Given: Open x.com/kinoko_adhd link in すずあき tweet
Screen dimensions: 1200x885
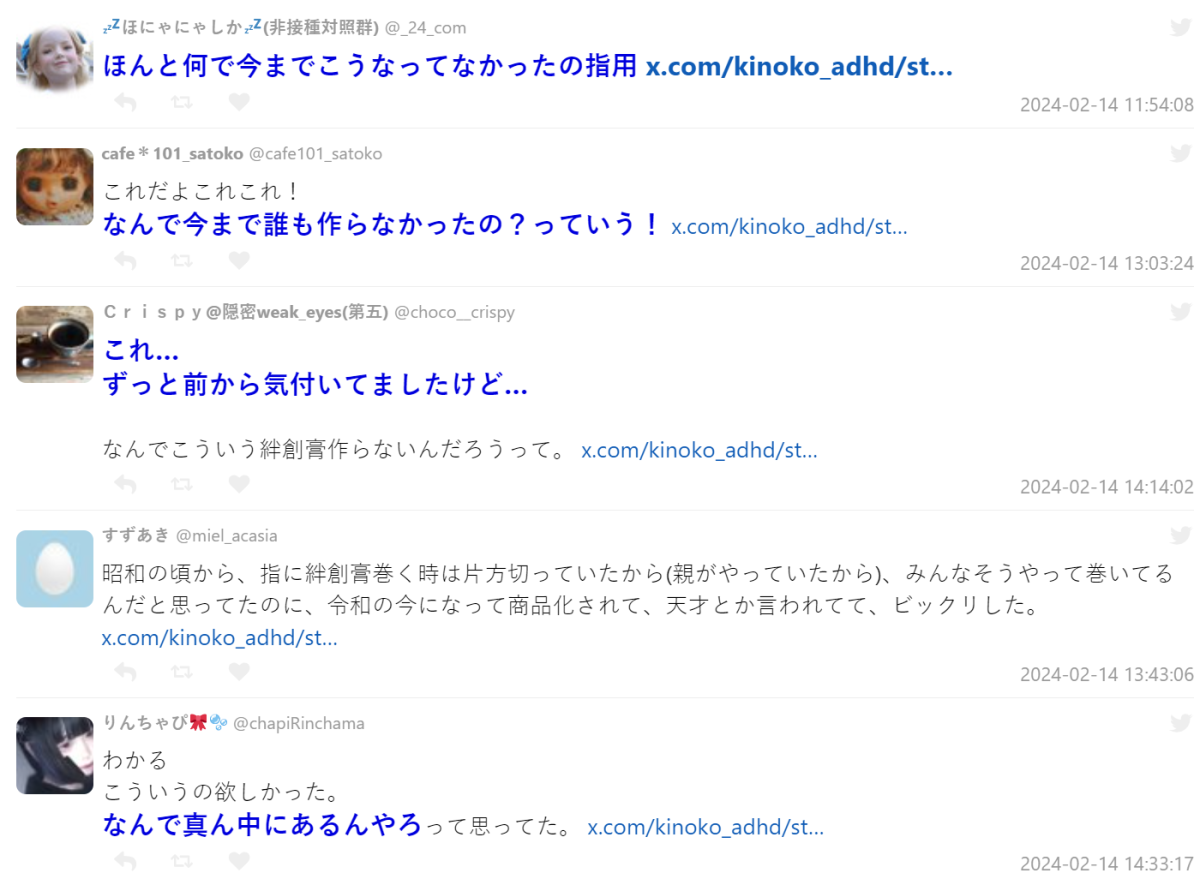Looking at the screenshot, I should point(219,638).
